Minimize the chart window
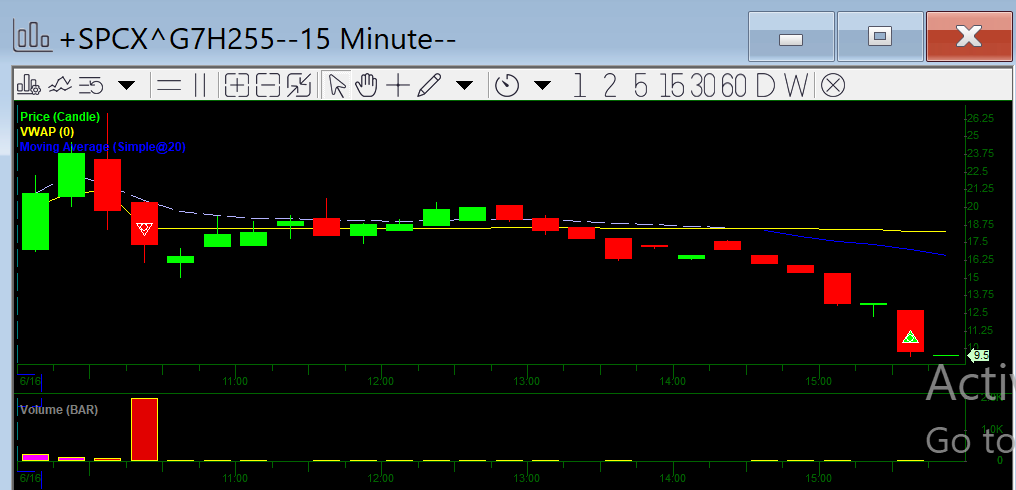1016x490 pixels. pyautogui.click(x=791, y=36)
